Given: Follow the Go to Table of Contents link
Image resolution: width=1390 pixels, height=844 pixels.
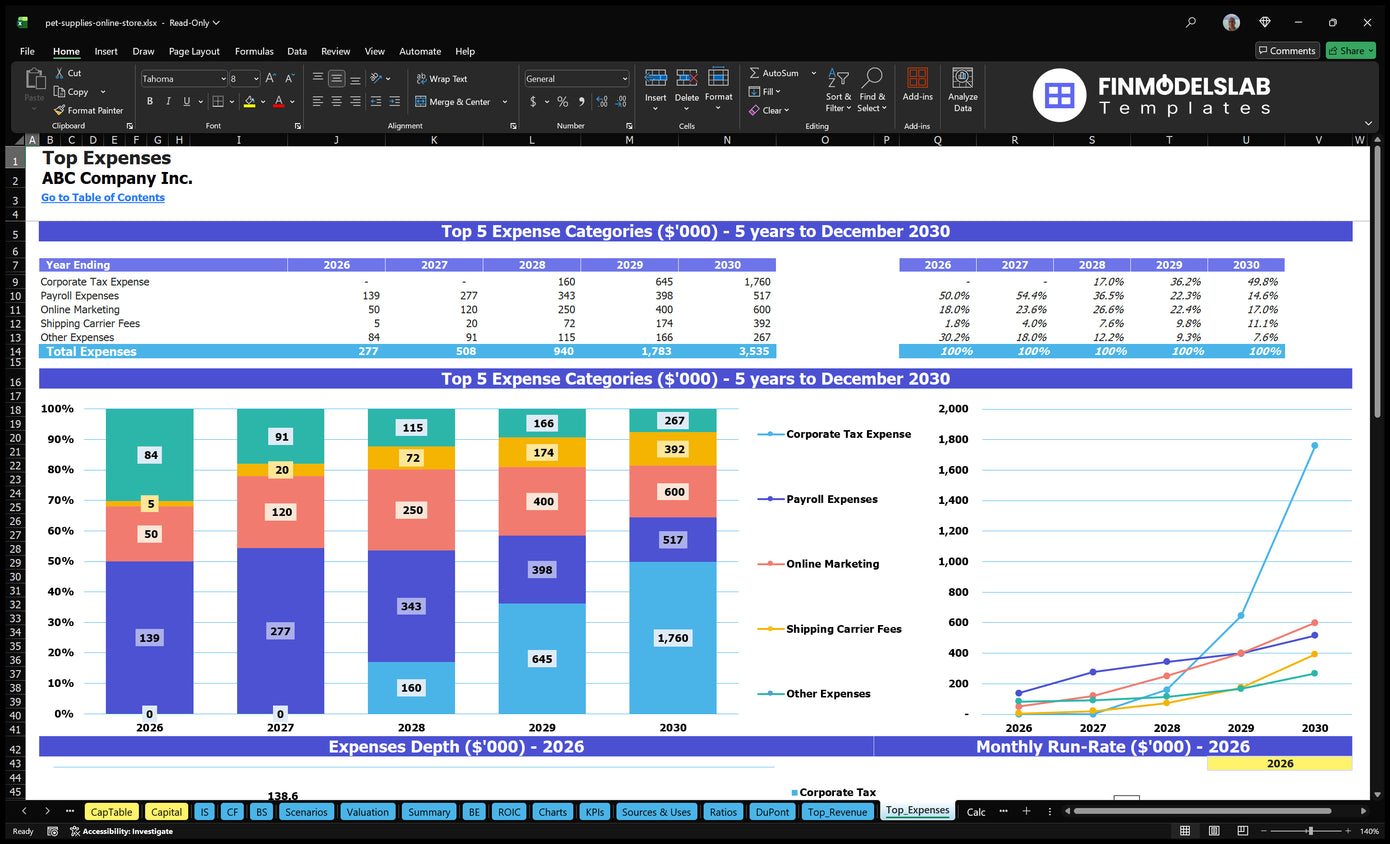Looking at the screenshot, I should click(x=102, y=197).
